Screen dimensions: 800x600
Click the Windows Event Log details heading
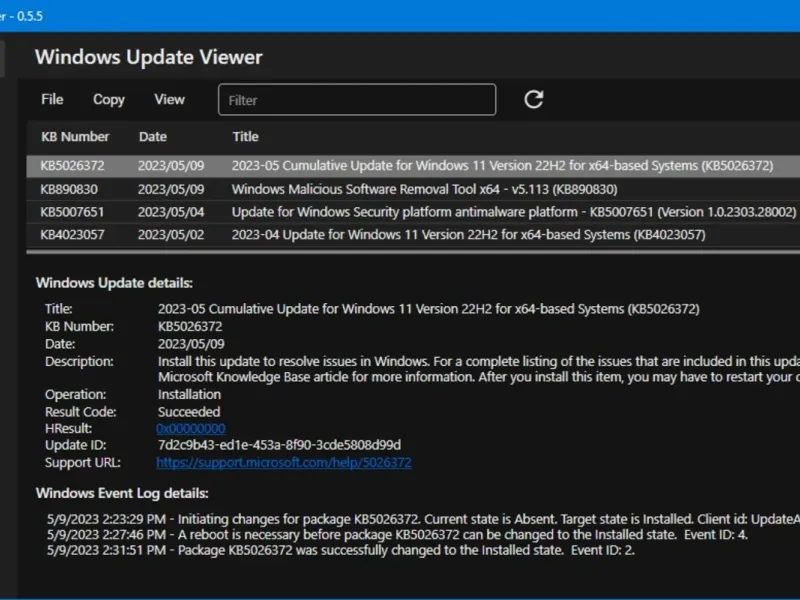pos(122,493)
